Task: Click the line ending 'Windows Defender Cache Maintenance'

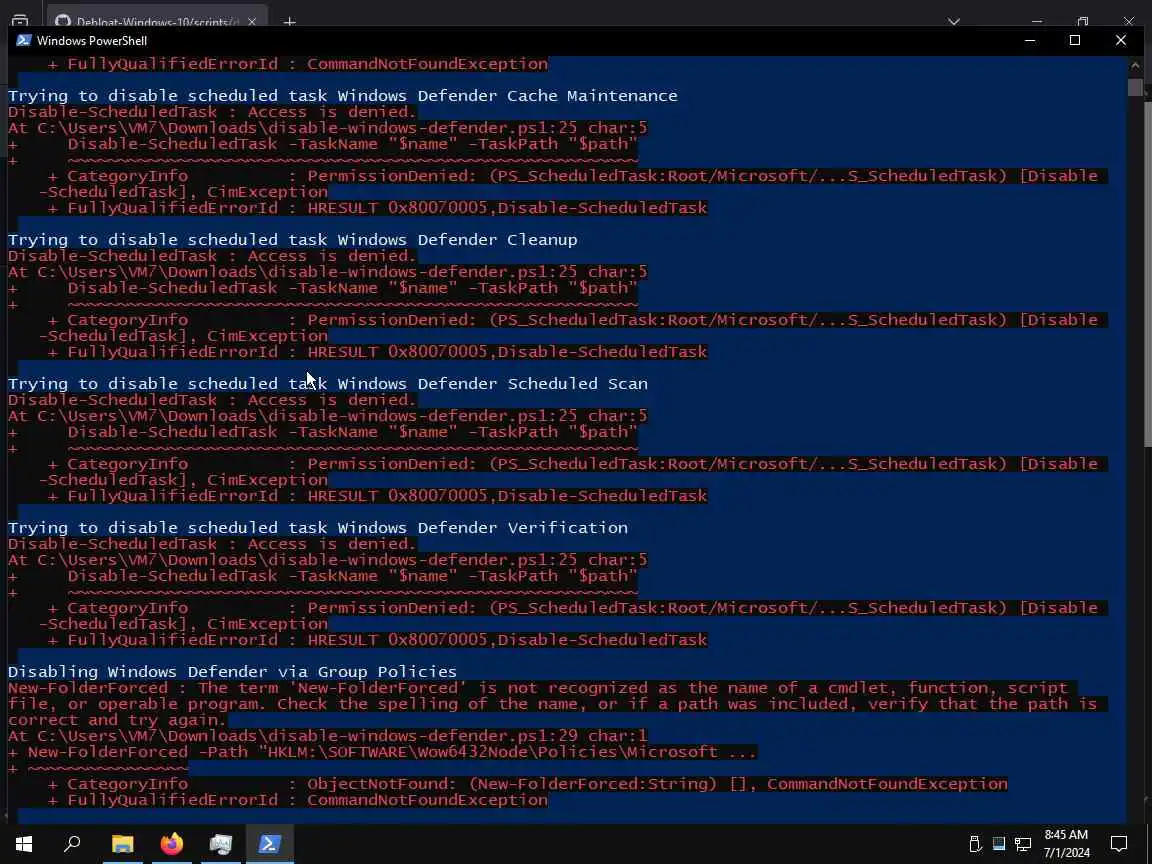Action: [342, 96]
